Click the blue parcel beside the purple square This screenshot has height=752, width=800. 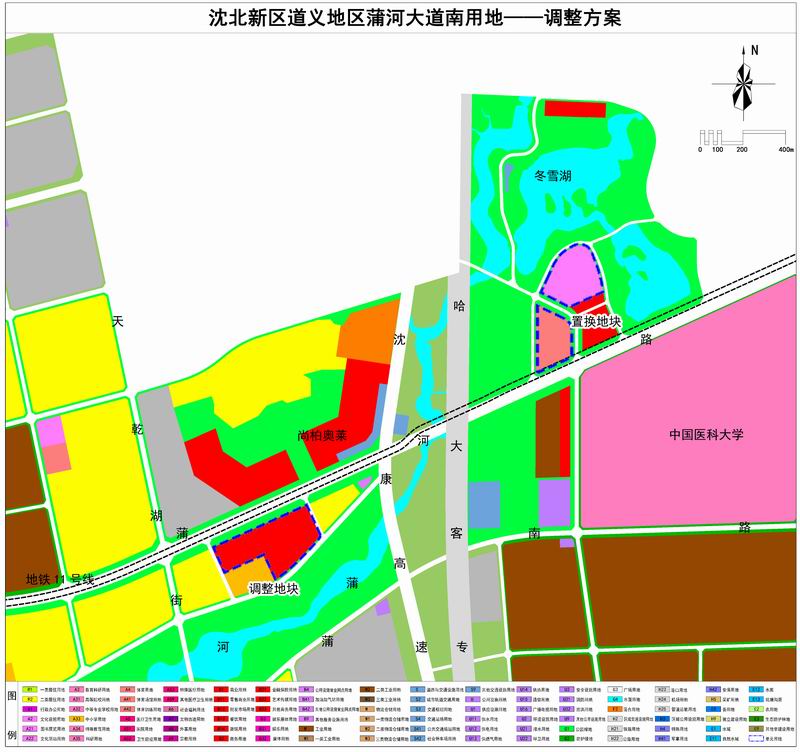click(x=484, y=504)
